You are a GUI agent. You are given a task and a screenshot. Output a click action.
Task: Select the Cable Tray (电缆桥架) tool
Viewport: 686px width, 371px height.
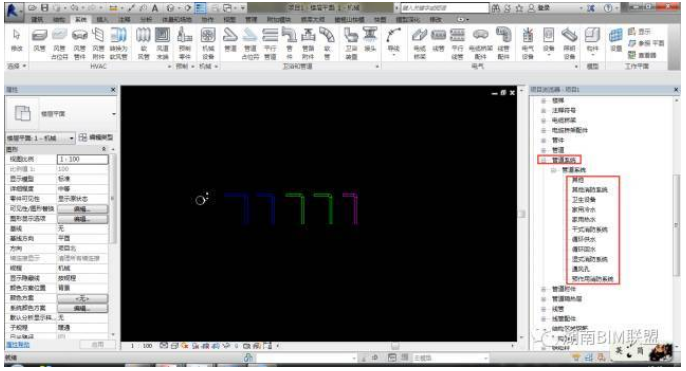(420, 43)
